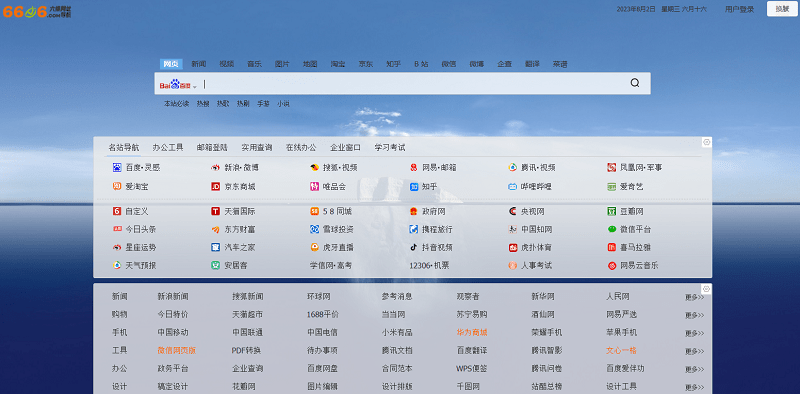
Task: Open settings gear of the 名站导航 panel
Action: [707, 142]
